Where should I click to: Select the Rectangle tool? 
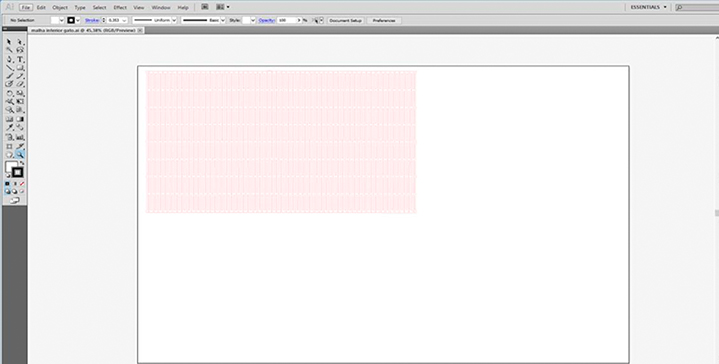coord(20,68)
